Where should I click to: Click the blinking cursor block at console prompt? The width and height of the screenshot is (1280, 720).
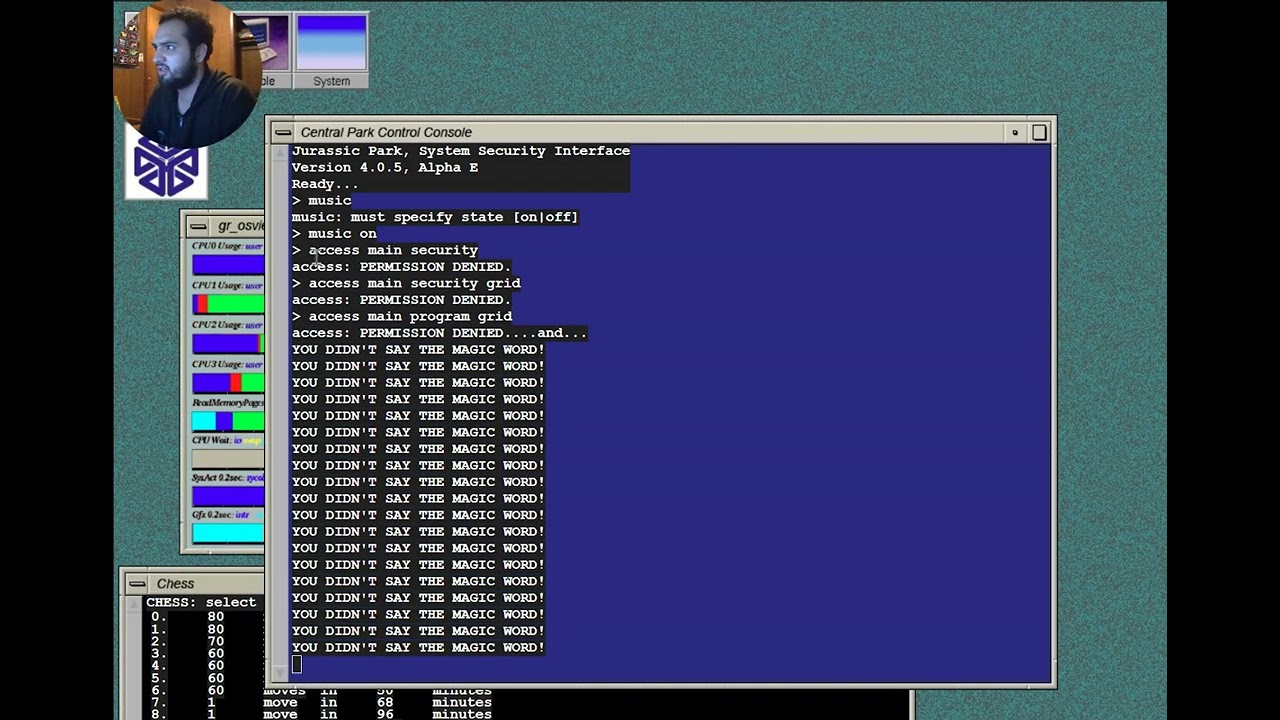[x=296, y=665]
